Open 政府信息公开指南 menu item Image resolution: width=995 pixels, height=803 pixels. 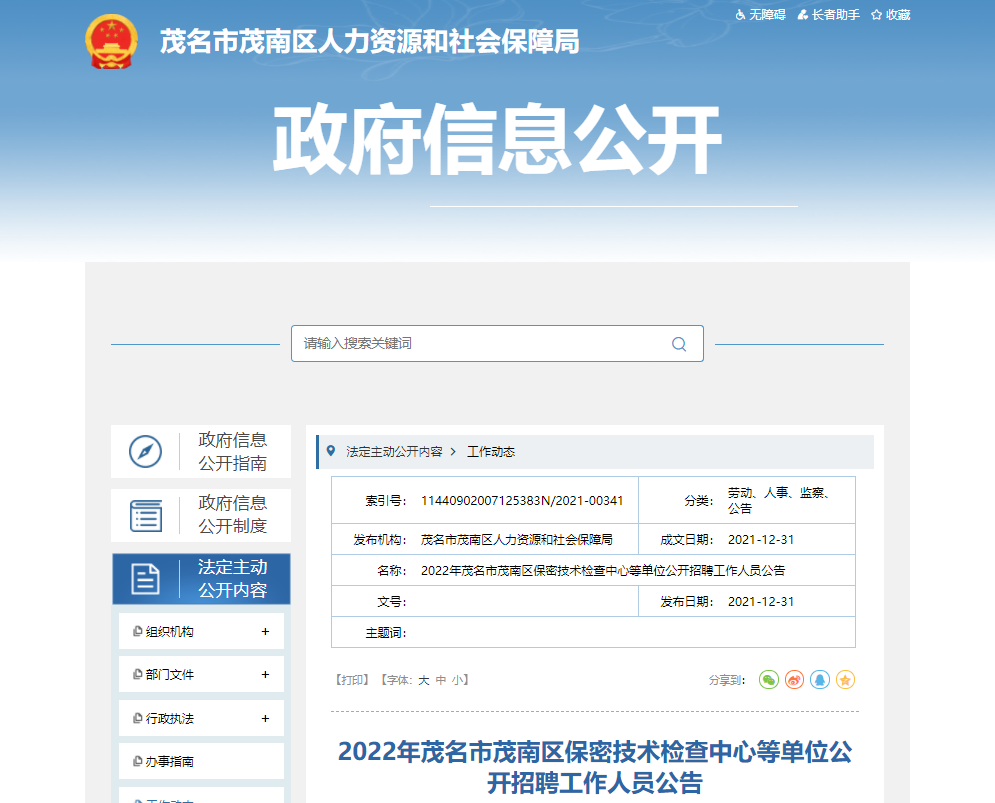201,451
